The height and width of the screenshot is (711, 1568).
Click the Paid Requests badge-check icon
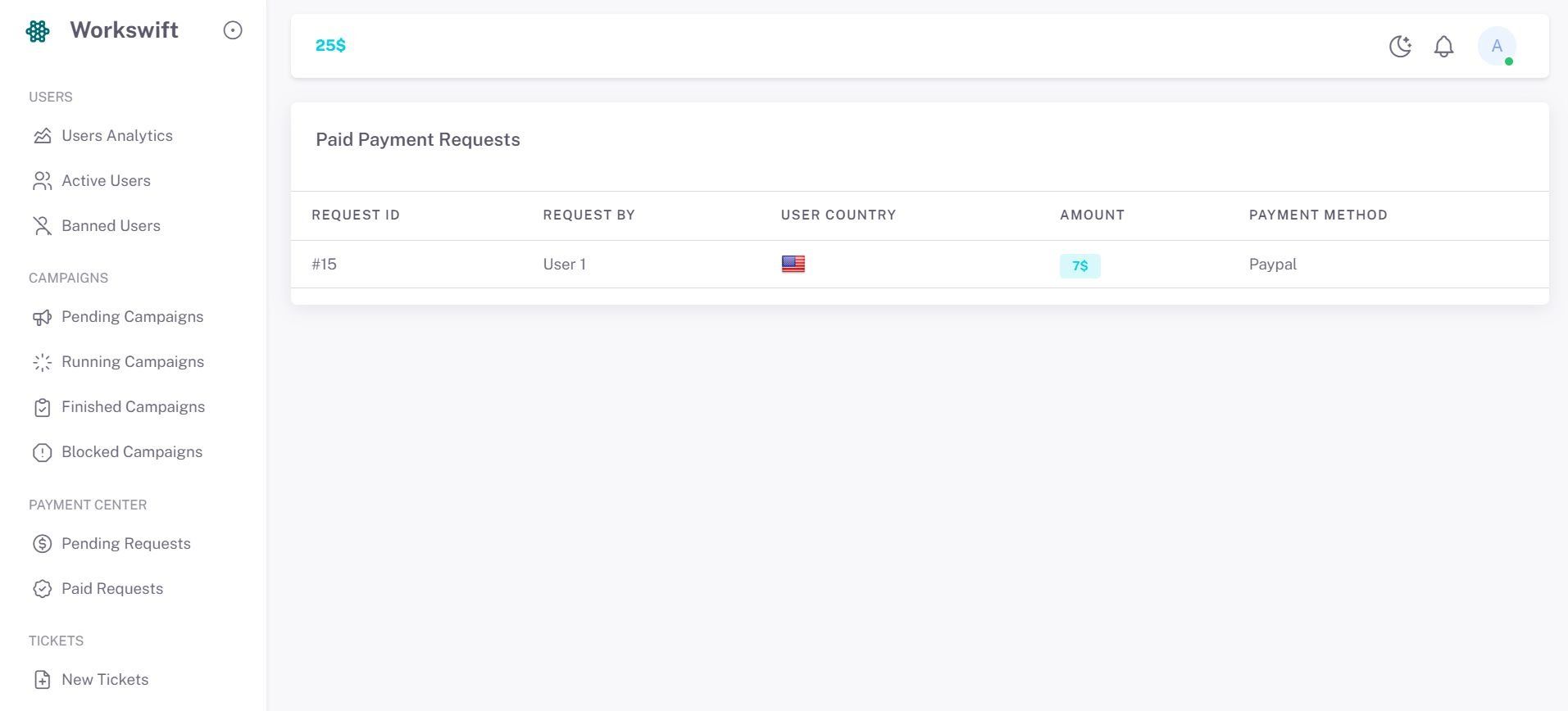42,589
